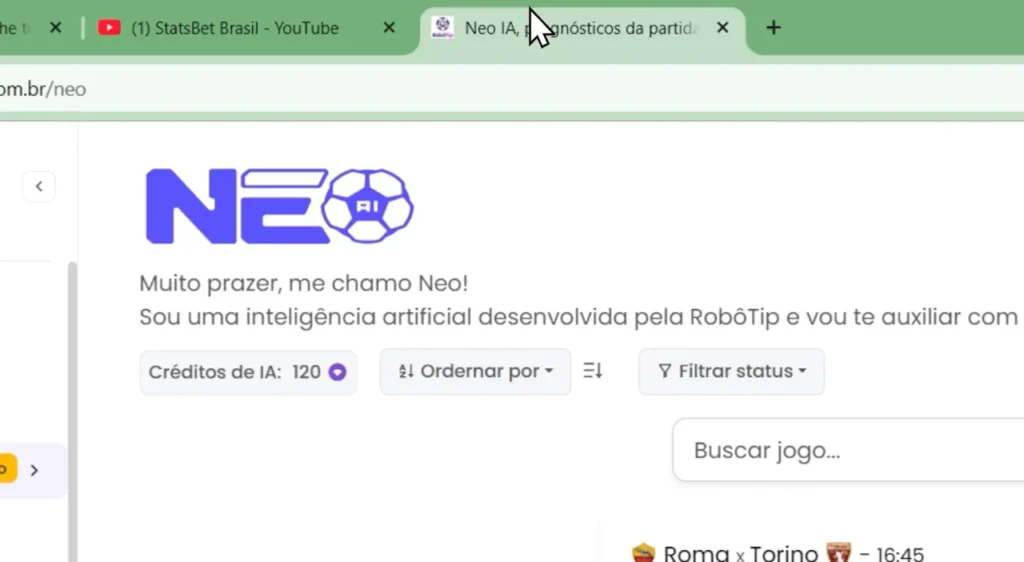Click the RobôTip favicon on the Neo IA tab
The image size is (1024, 562).
443,28
